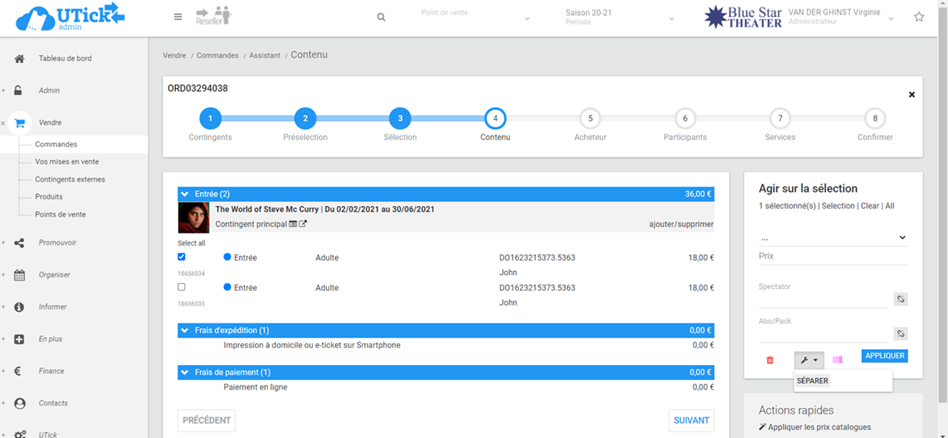Open the wrench tools dropdown

coord(808,360)
